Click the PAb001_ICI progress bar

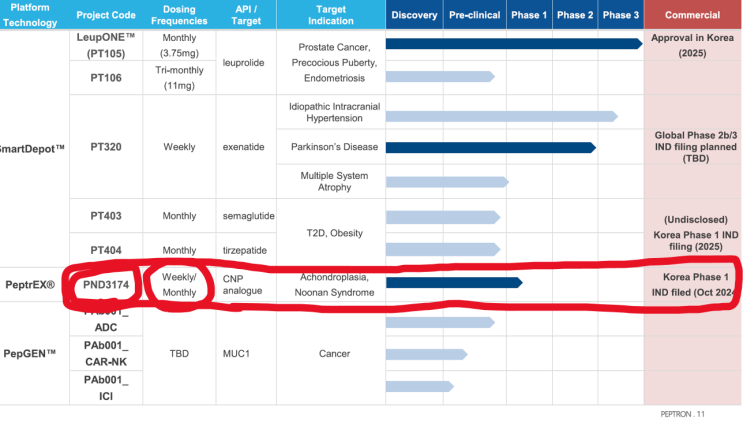click(420, 387)
